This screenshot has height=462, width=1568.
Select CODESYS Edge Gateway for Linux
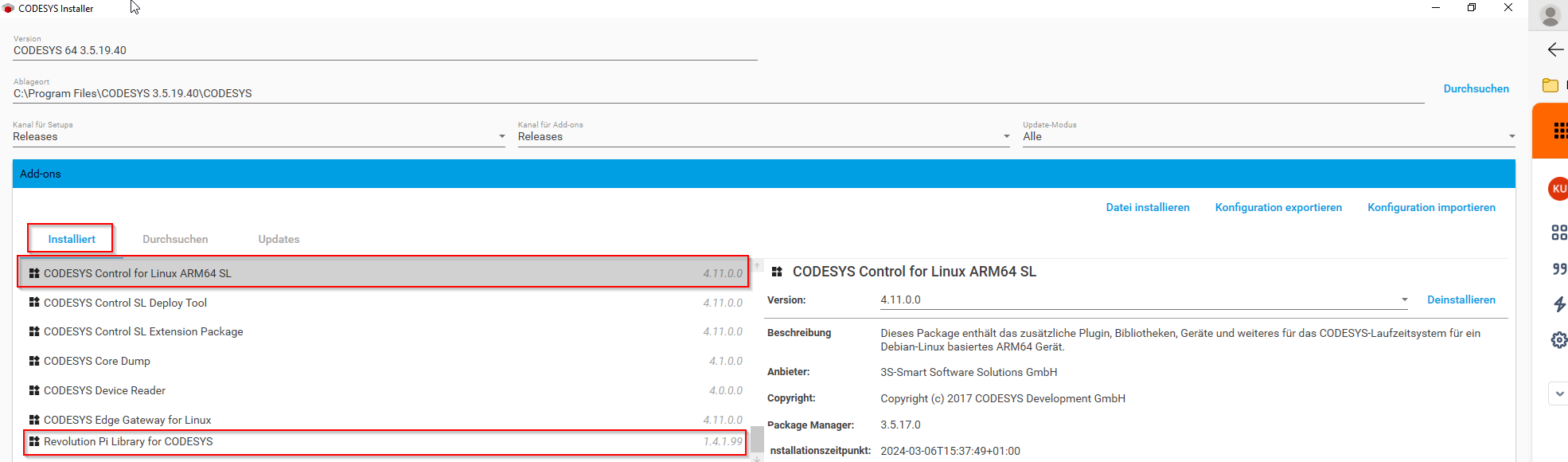(x=384, y=420)
